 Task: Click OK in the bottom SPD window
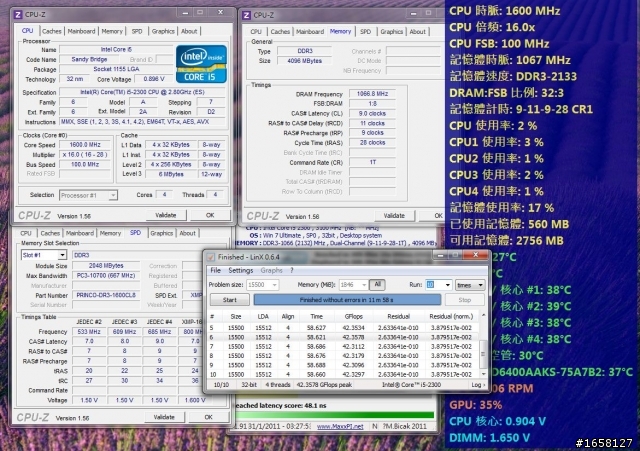[209, 417]
